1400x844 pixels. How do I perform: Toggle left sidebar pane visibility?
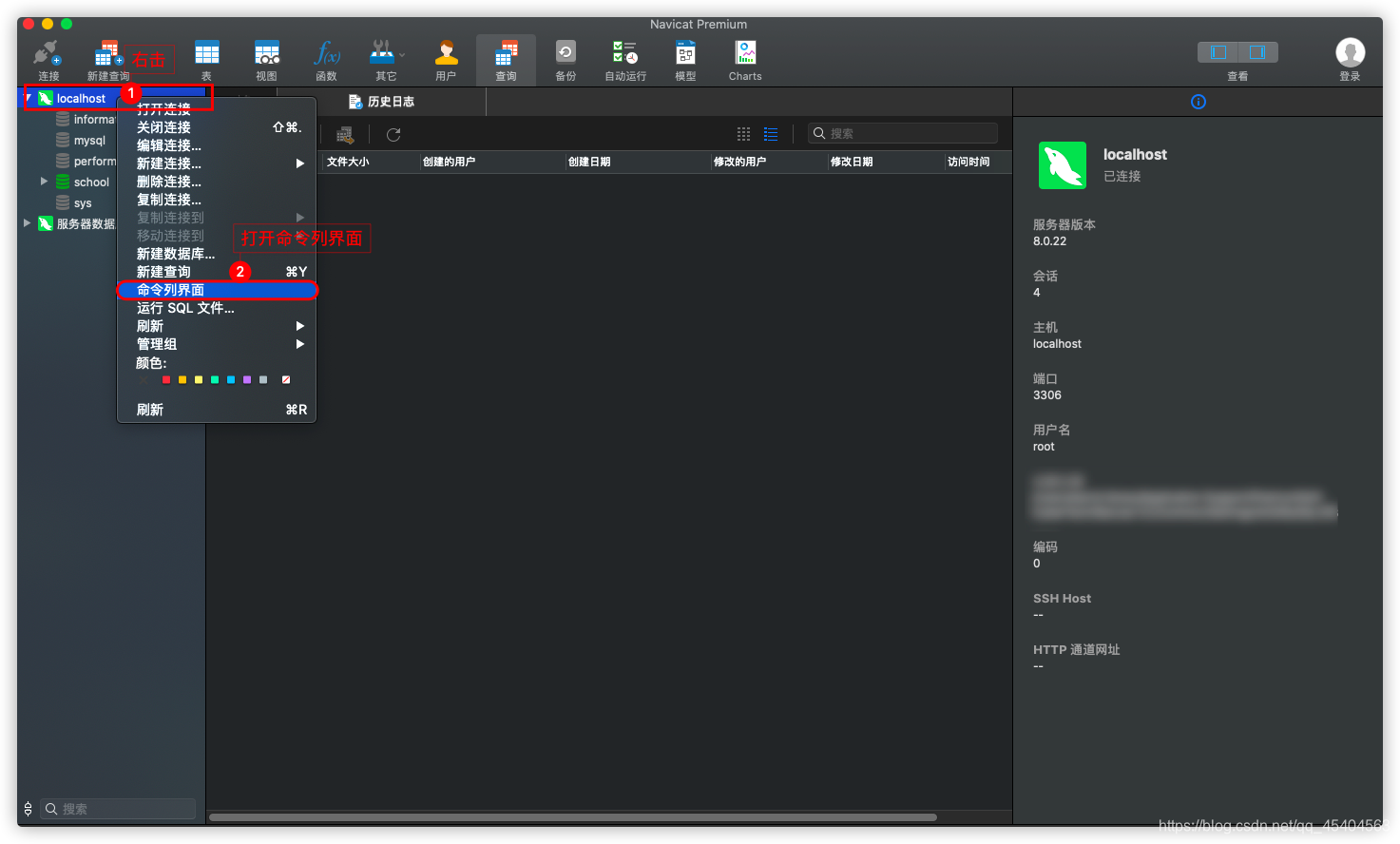1218,52
